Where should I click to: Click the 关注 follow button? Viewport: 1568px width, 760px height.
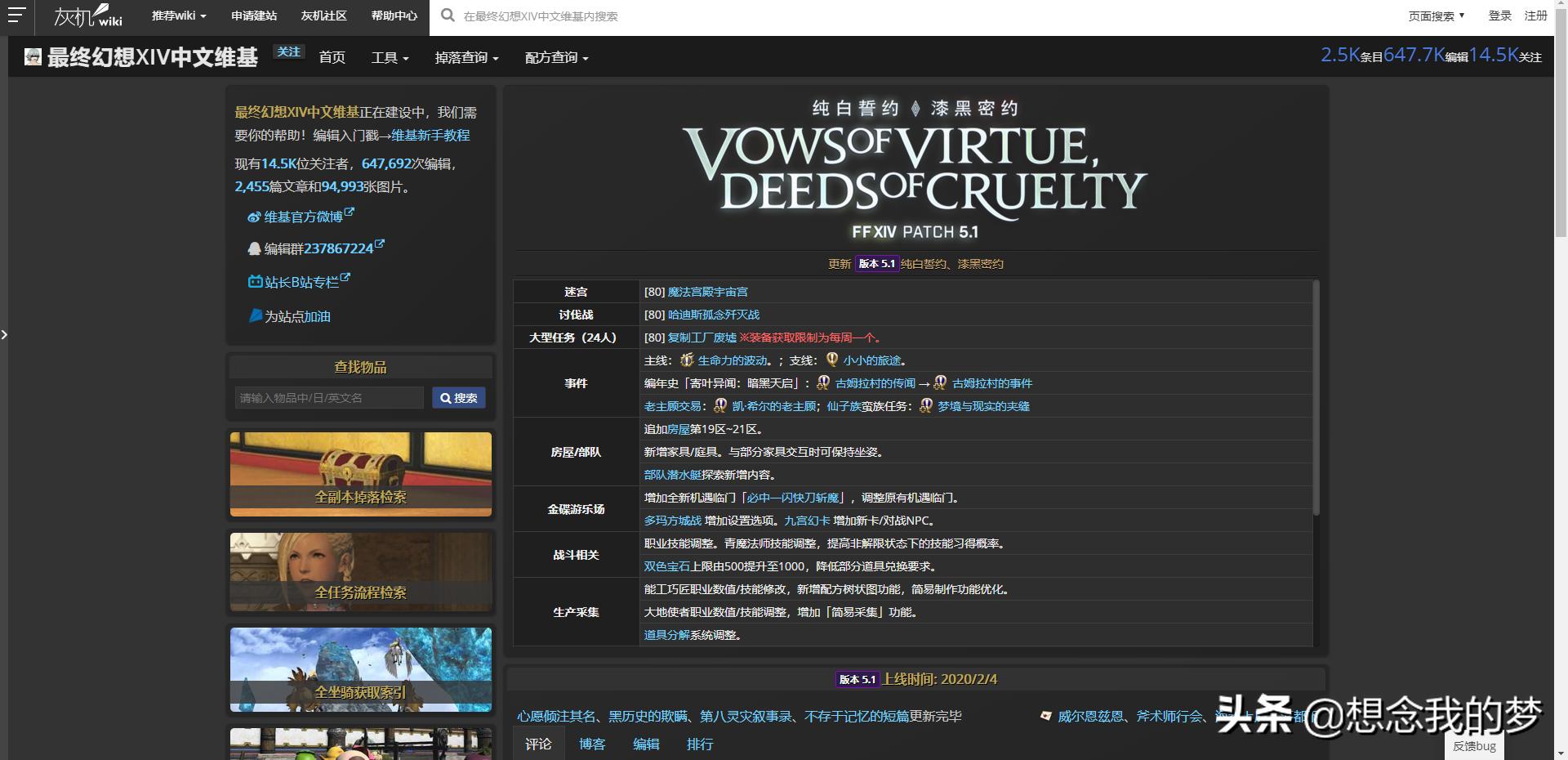pos(288,51)
